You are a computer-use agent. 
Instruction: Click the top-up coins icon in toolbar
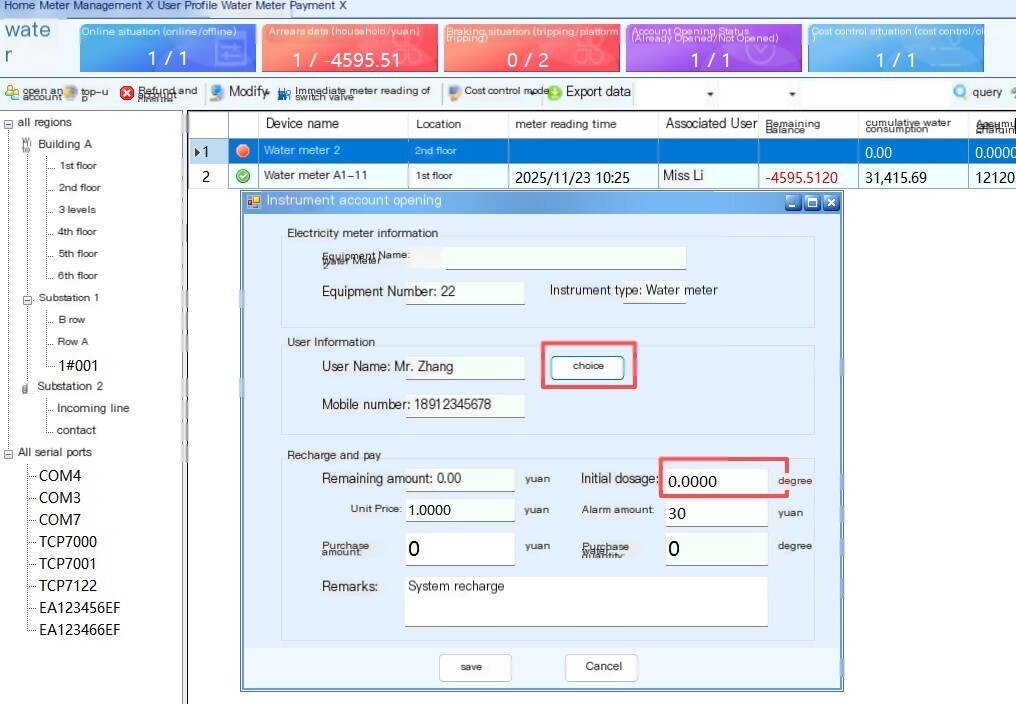point(71,93)
